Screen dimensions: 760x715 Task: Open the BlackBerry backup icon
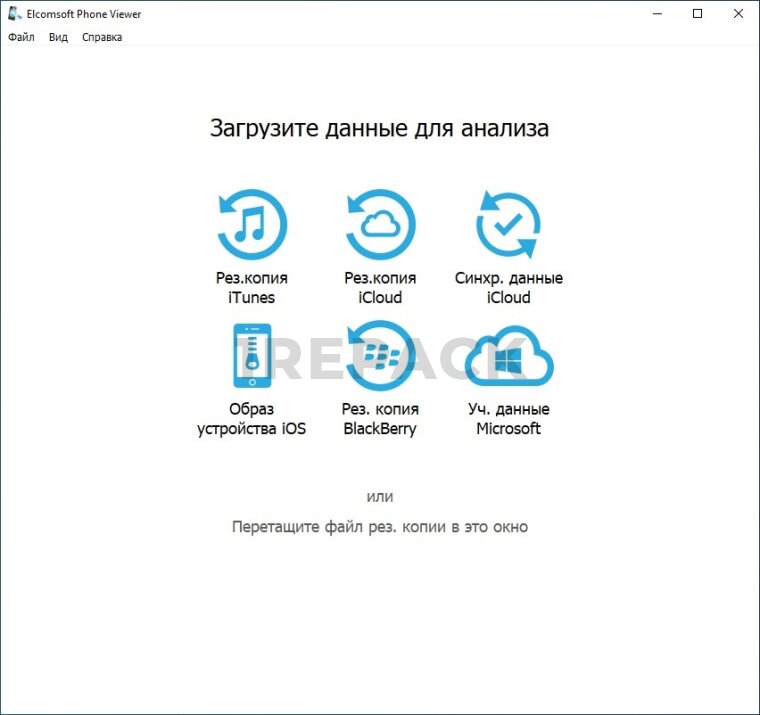coord(380,355)
